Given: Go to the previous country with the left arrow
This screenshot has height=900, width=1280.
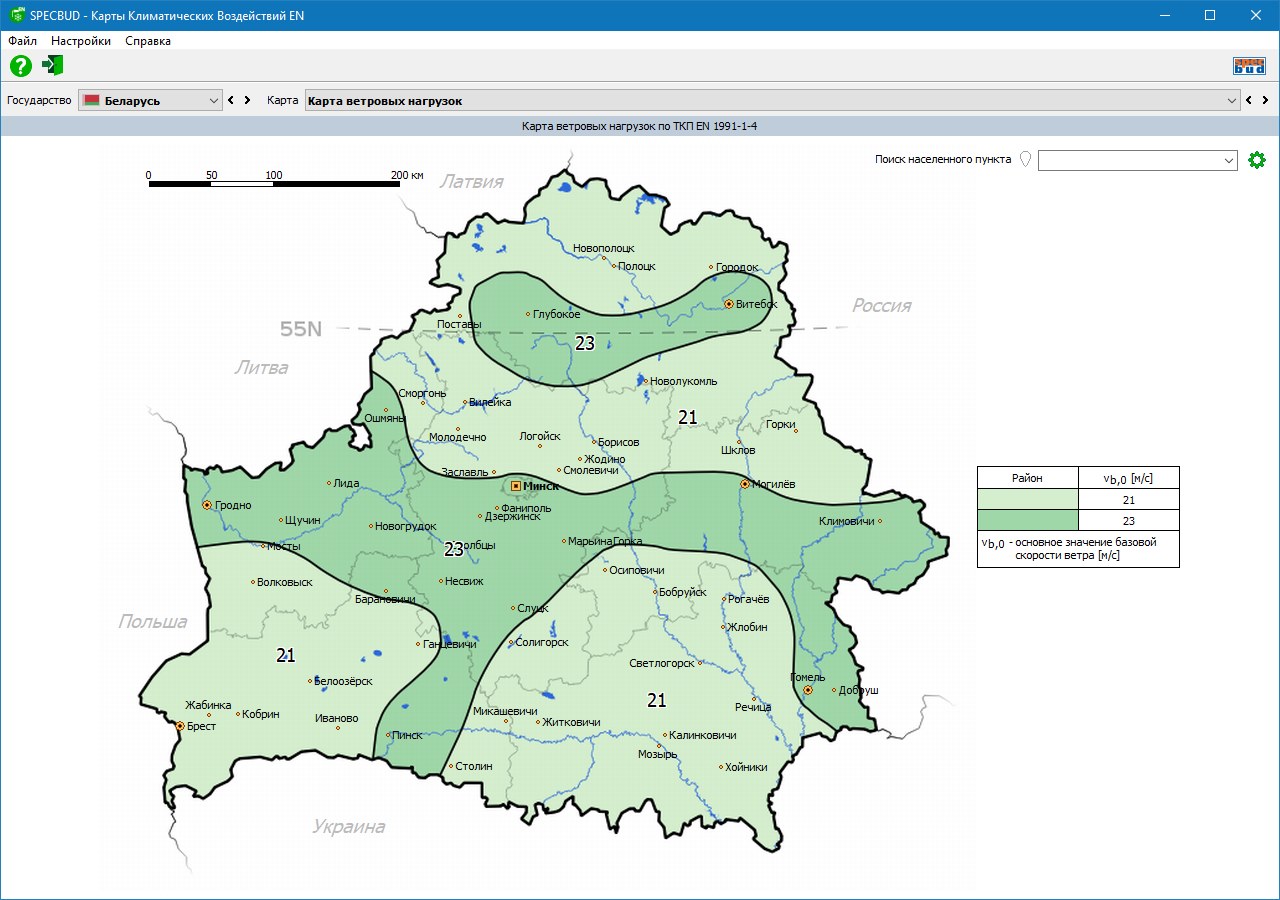Looking at the screenshot, I should point(231,101).
